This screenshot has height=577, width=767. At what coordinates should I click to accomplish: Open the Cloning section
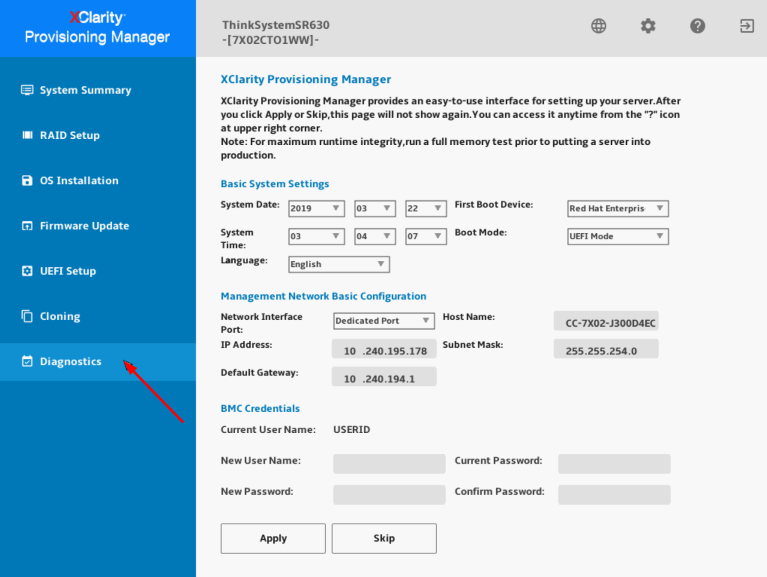98,316
